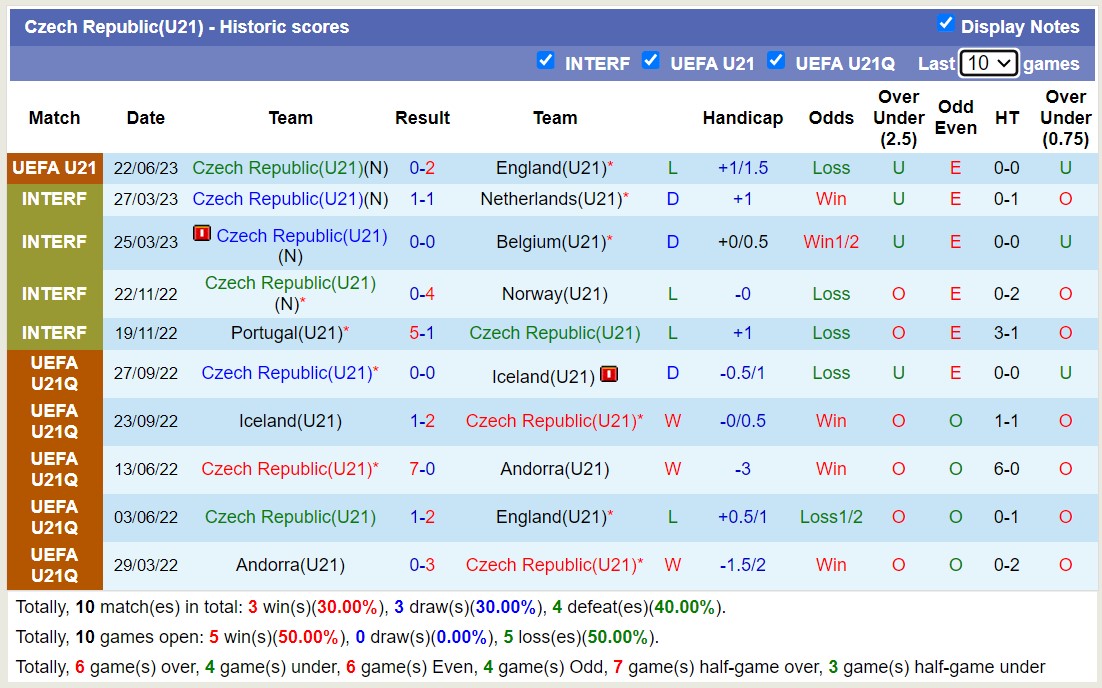Click the INTERF badge on the 22/11/22 row
The image size is (1102, 688).
click(x=54, y=294)
